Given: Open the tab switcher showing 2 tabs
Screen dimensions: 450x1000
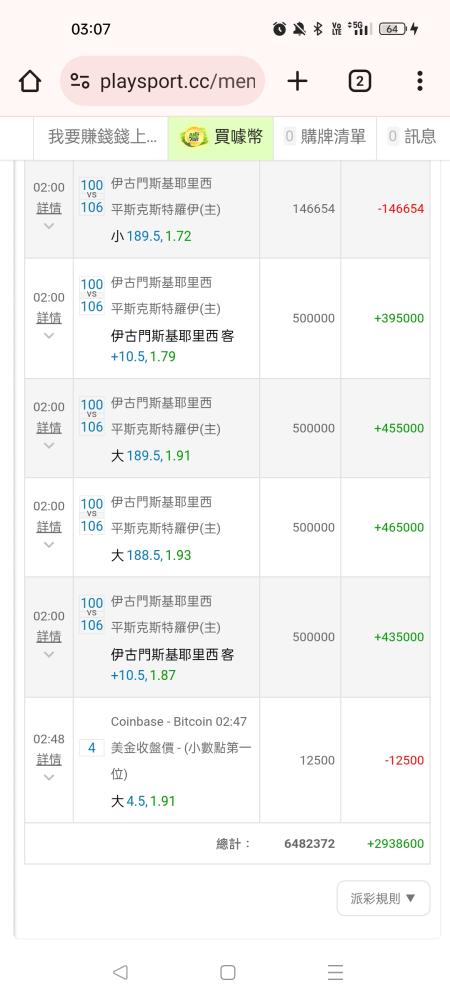Looking at the screenshot, I should [x=359, y=81].
